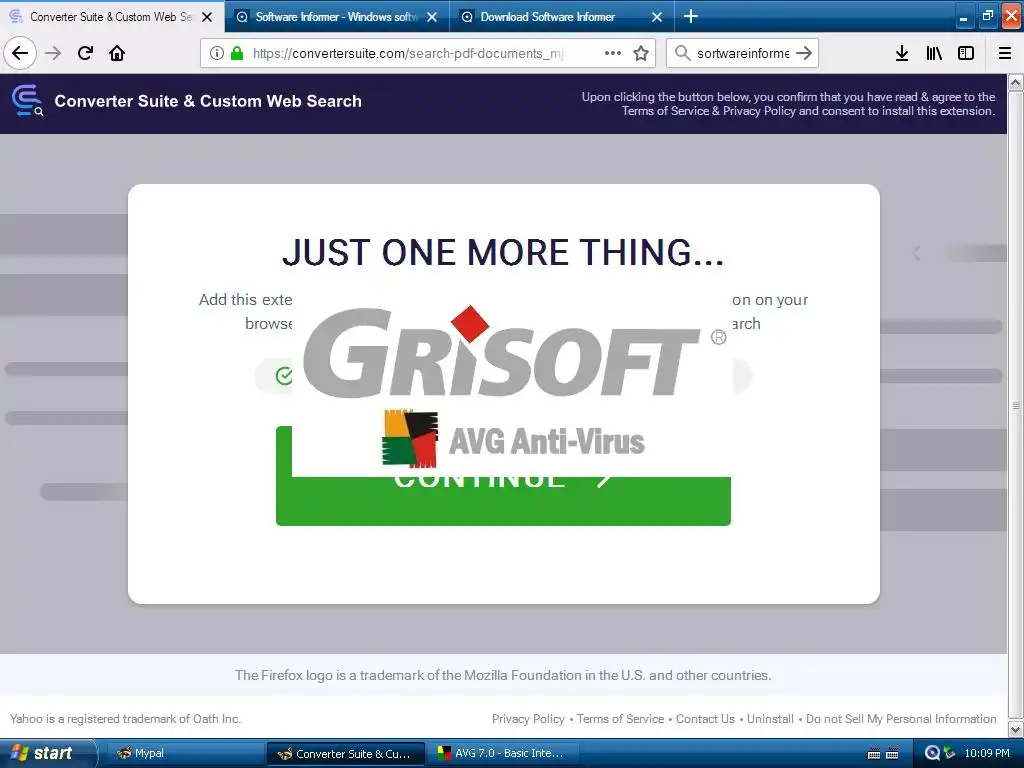Viewport: 1024px width, 768px height.
Task: Click the Firefox logo trademark notice text
Action: [x=503, y=675]
